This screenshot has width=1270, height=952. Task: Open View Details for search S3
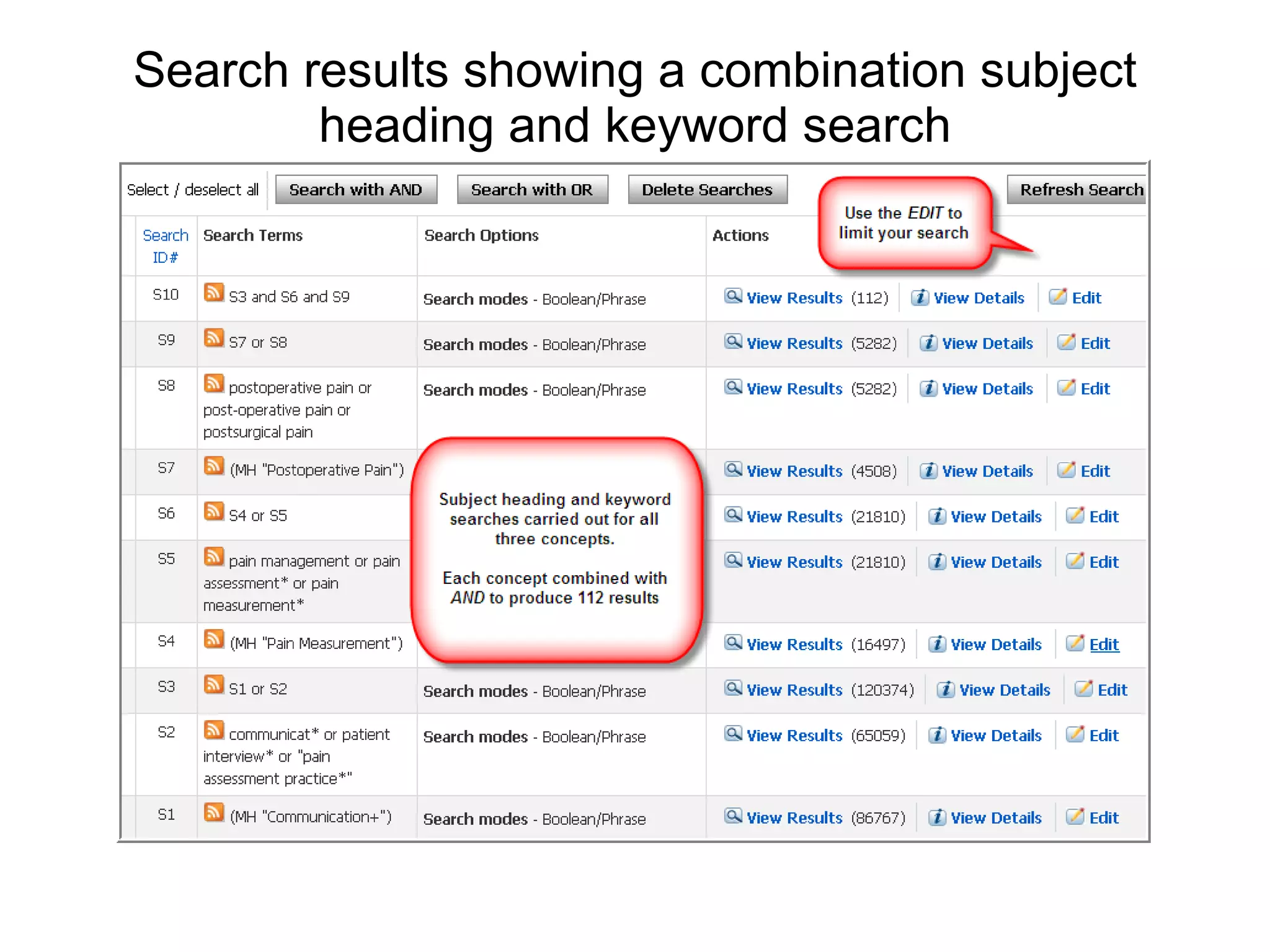click(1005, 690)
